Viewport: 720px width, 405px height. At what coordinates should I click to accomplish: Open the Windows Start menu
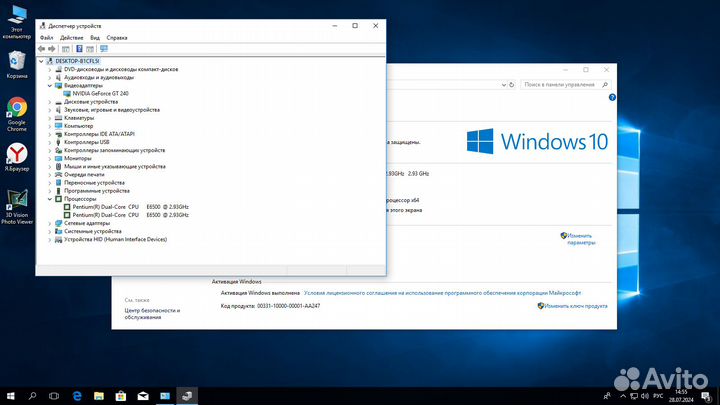click(x=11, y=396)
